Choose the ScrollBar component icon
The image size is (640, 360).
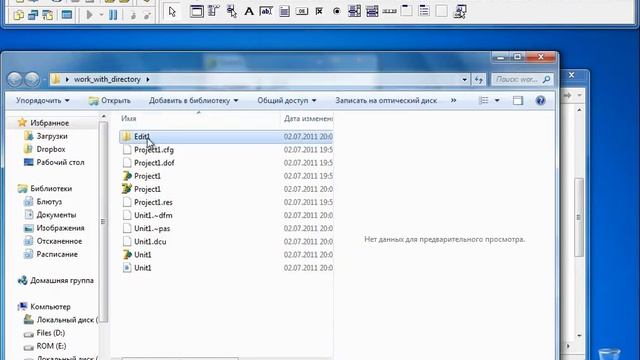pos(389,11)
